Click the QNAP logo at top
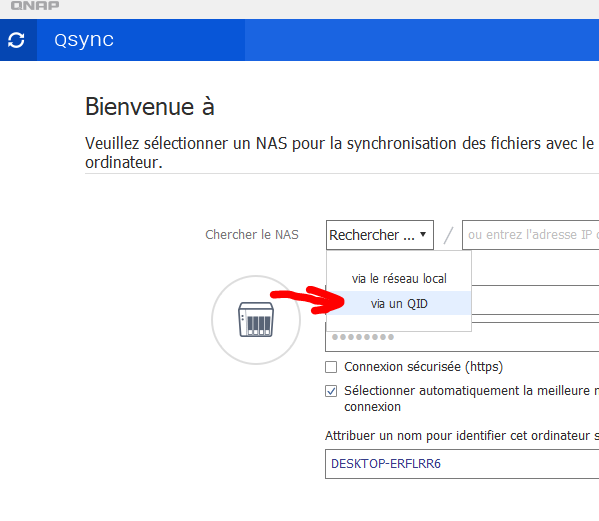 pyautogui.click(x=35, y=6)
